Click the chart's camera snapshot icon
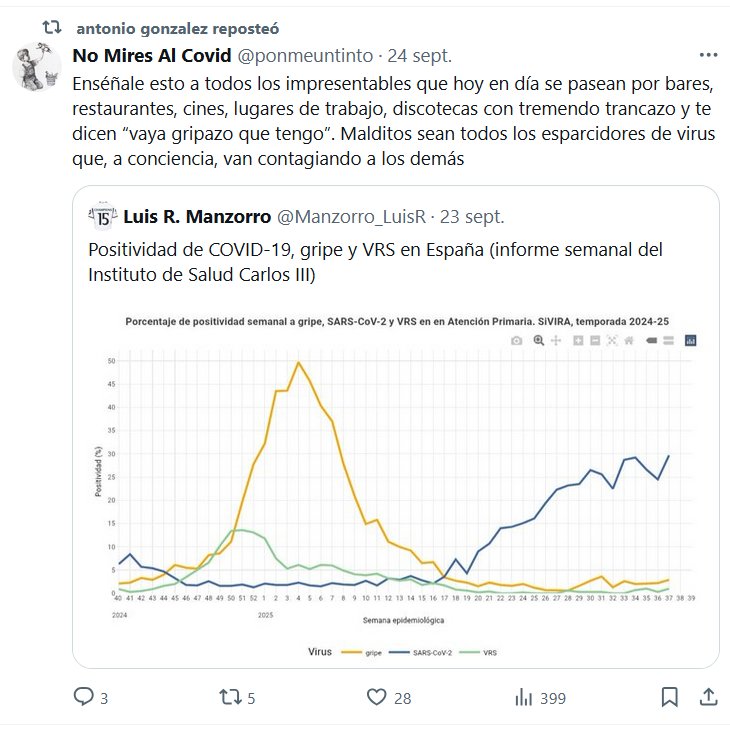This screenshot has width=730, height=730. pyautogui.click(x=516, y=341)
